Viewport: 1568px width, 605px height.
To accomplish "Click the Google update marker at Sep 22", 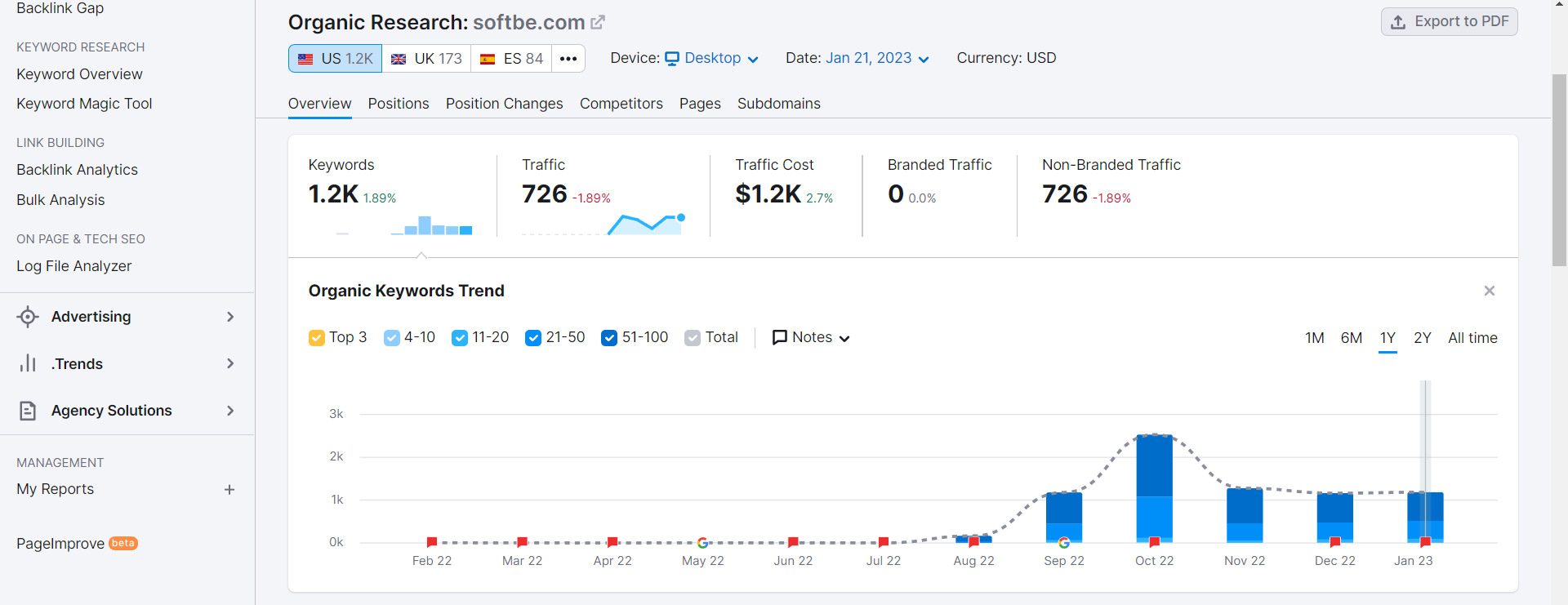I will tap(1064, 542).
